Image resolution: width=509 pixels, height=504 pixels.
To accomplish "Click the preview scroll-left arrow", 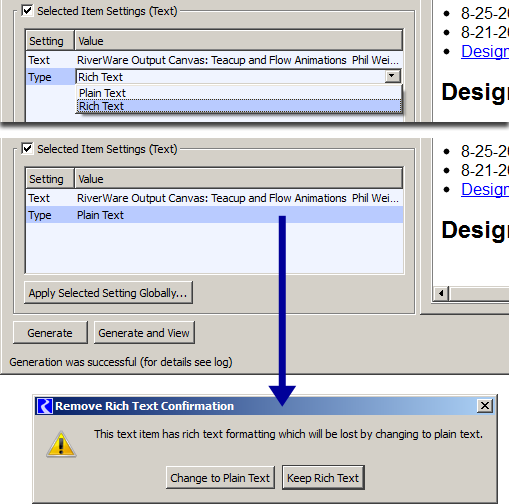I will pyautogui.click(x=441, y=293).
